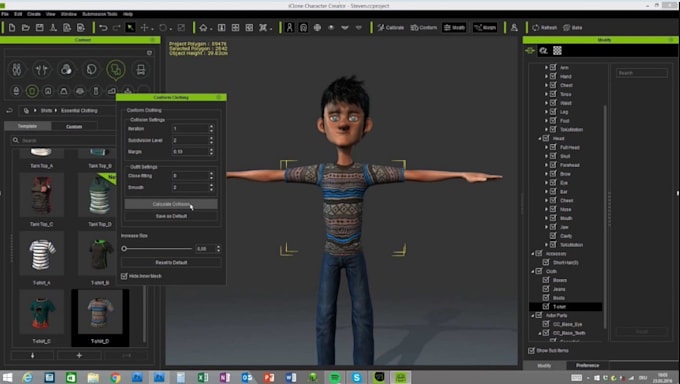Toggle the Hide Inner Mesh checkbox

pyautogui.click(x=124, y=276)
